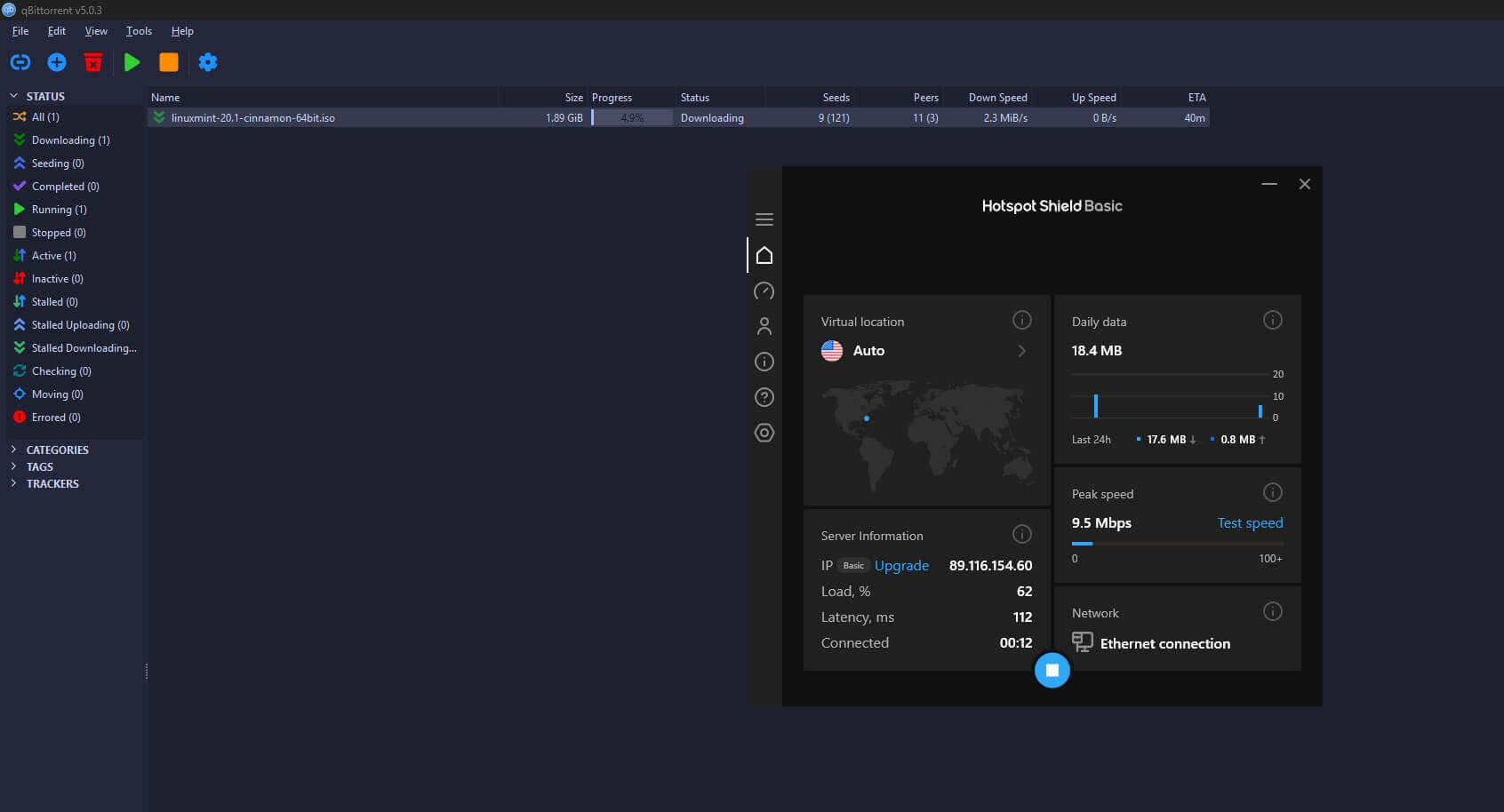1504x812 pixels.
Task: Minimize the Hotspot Shield window
Action: coord(1269,184)
